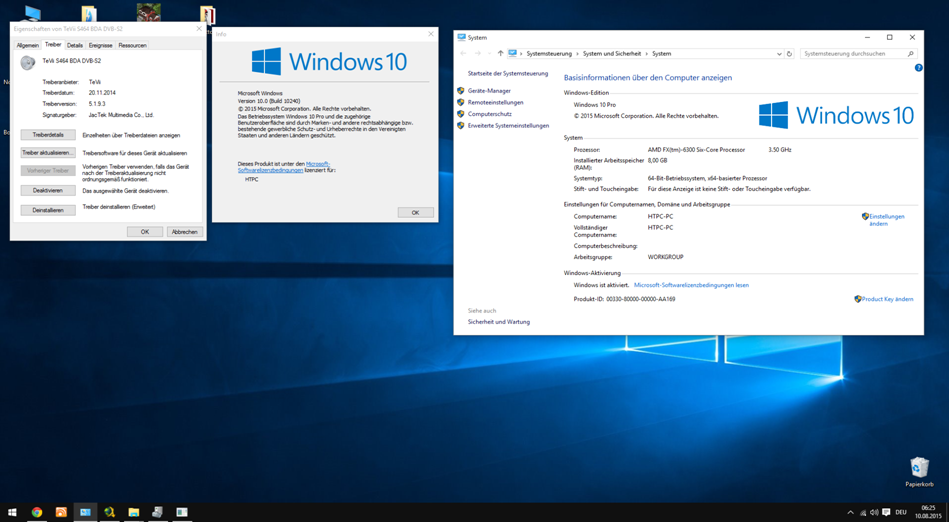Refresh the System window address bar
The width and height of the screenshot is (949, 522).
789,54
